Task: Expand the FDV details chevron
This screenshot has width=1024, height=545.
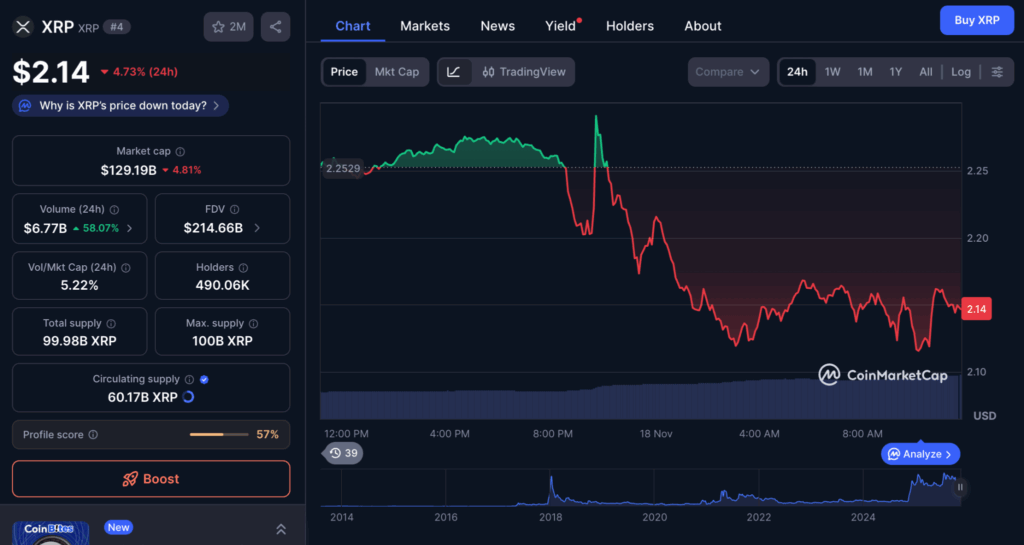Action: (257, 228)
